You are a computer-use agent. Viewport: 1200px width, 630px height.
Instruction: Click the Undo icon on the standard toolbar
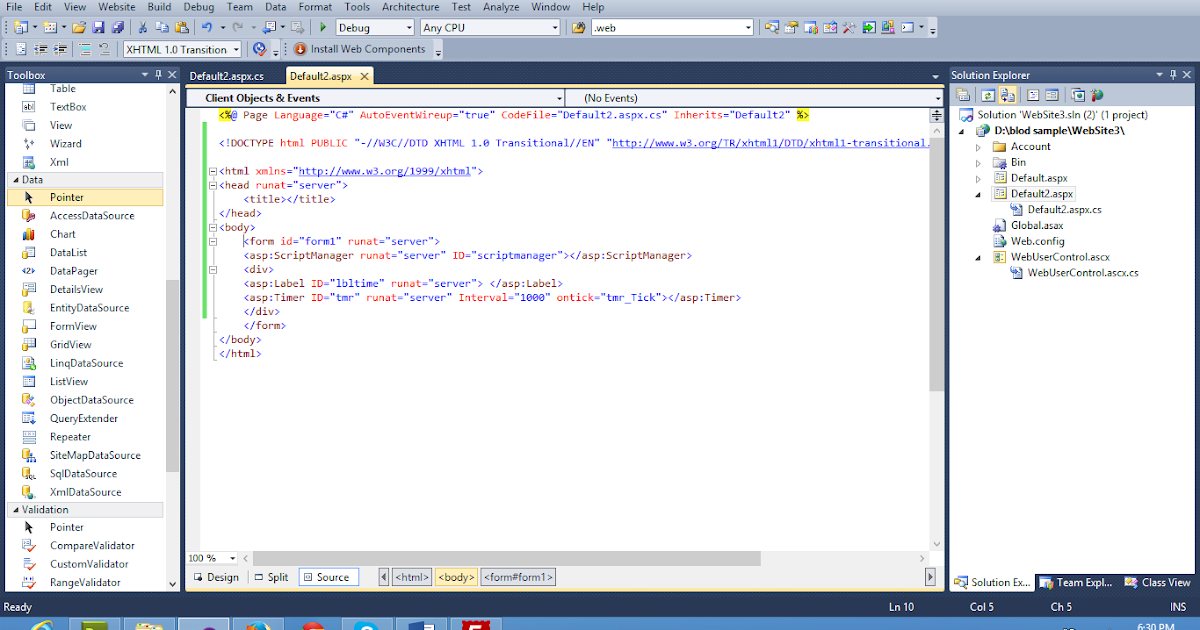(x=208, y=27)
